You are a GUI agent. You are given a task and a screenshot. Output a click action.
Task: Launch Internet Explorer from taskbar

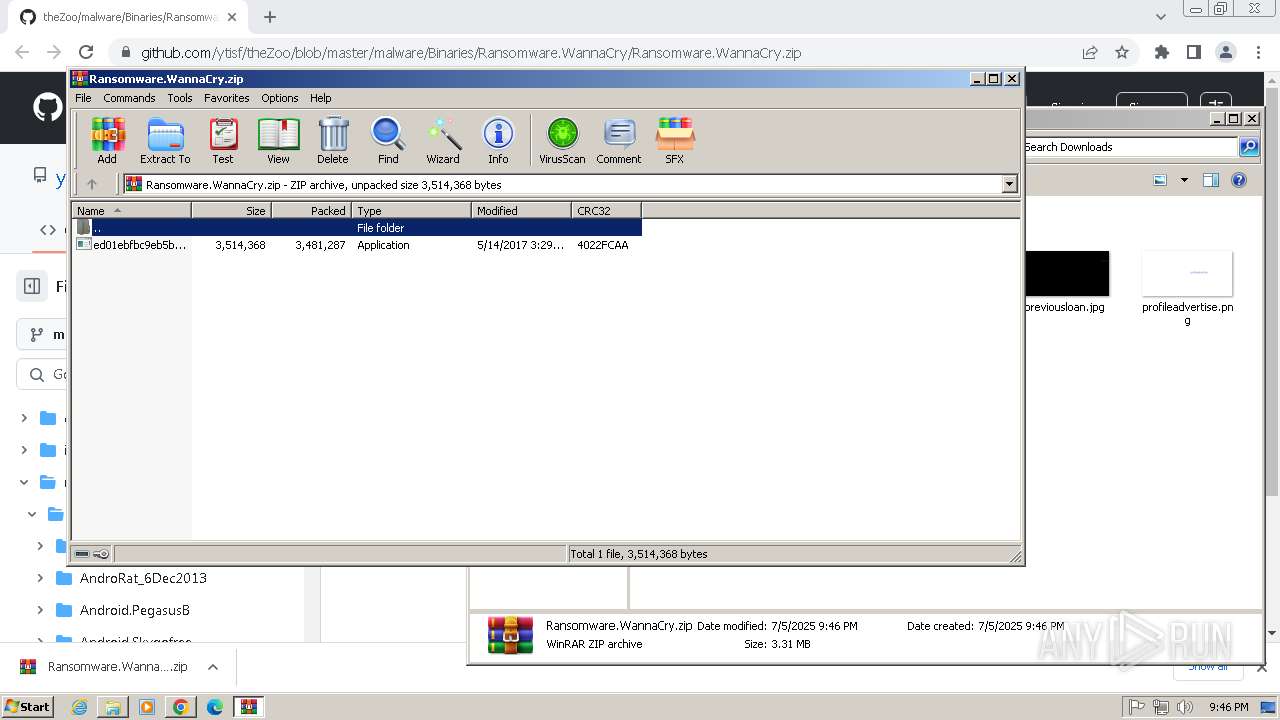[x=79, y=707]
